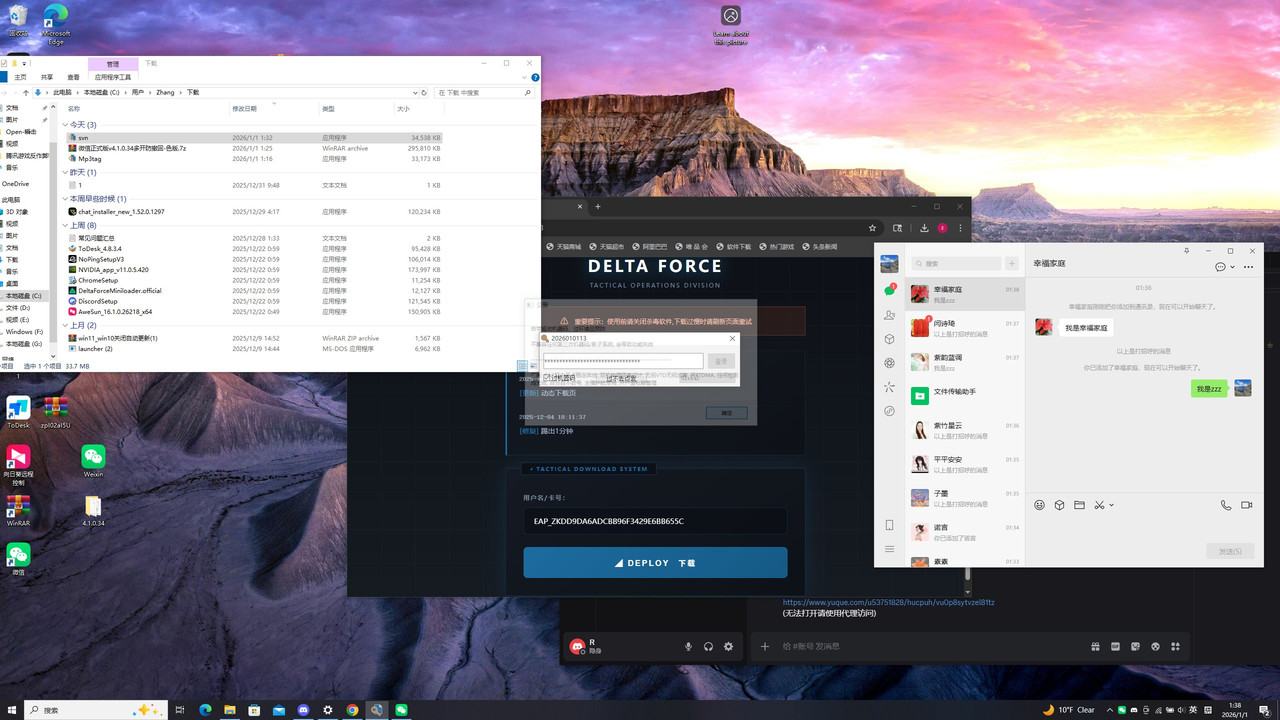Screen dimensions: 1280x720
Task: Open the 天猫商城 bookmark in Chrome
Action: coord(564,247)
